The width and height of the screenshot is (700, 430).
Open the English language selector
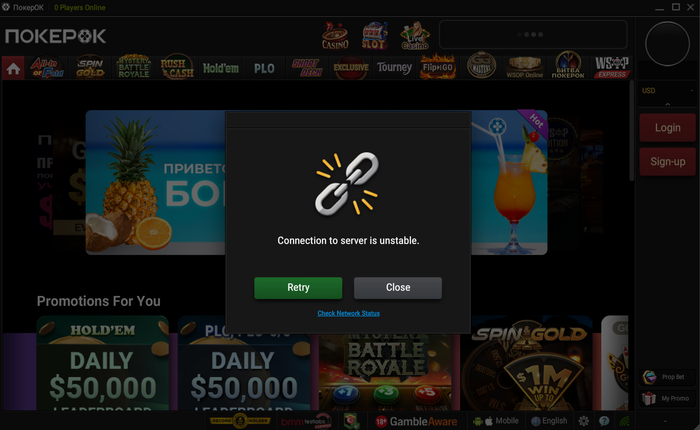550,421
